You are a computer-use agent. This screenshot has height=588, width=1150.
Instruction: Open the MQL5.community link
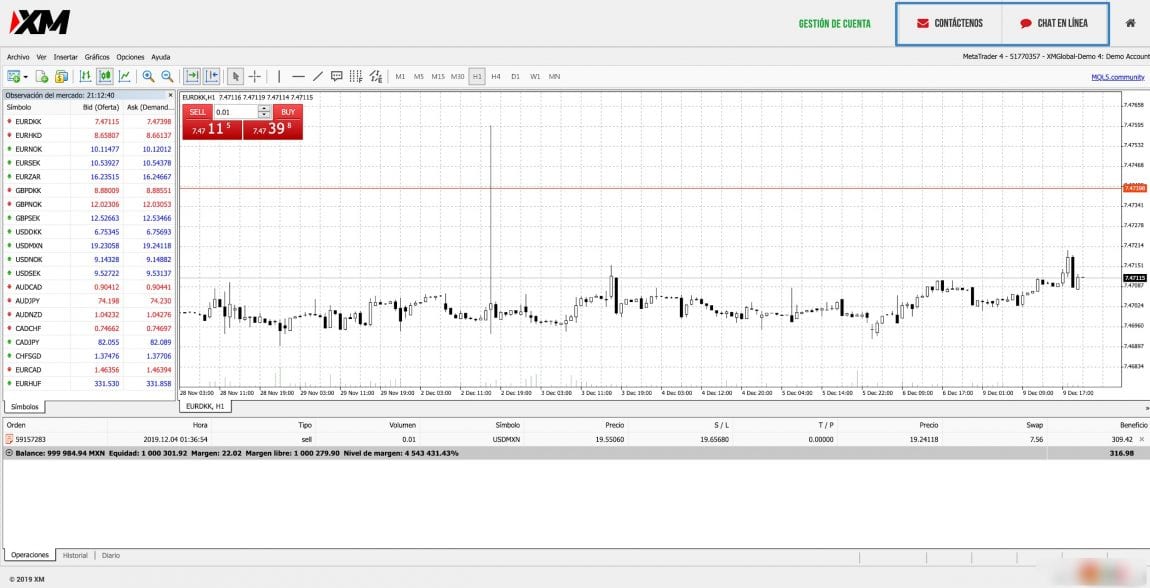tap(1117, 77)
